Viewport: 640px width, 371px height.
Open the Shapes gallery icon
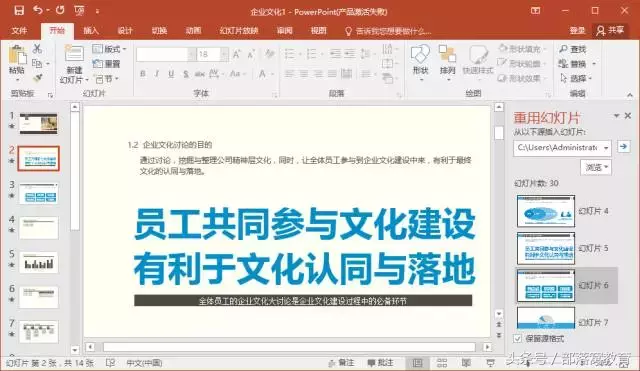coord(420,54)
